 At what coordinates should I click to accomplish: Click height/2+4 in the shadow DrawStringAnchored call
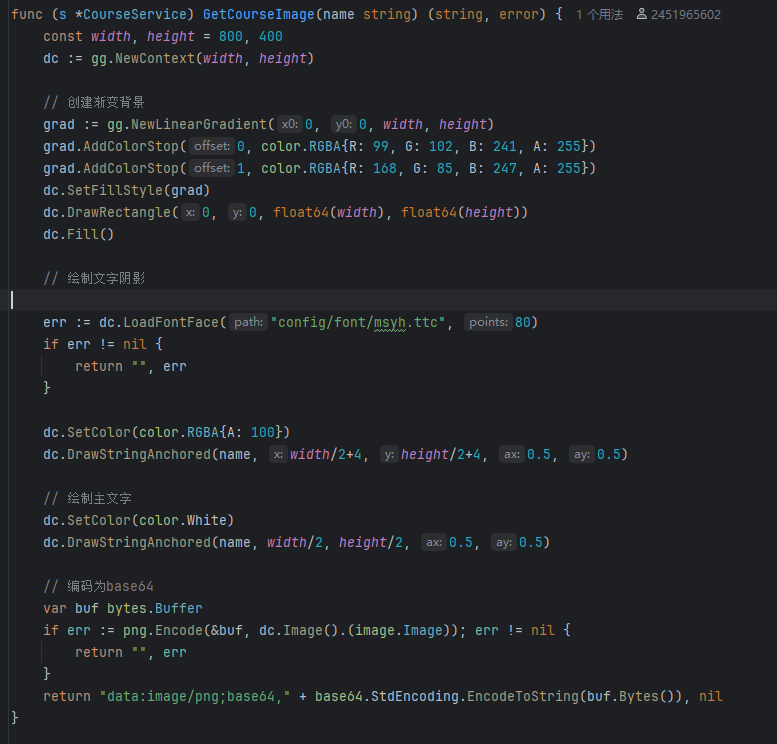coord(441,454)
